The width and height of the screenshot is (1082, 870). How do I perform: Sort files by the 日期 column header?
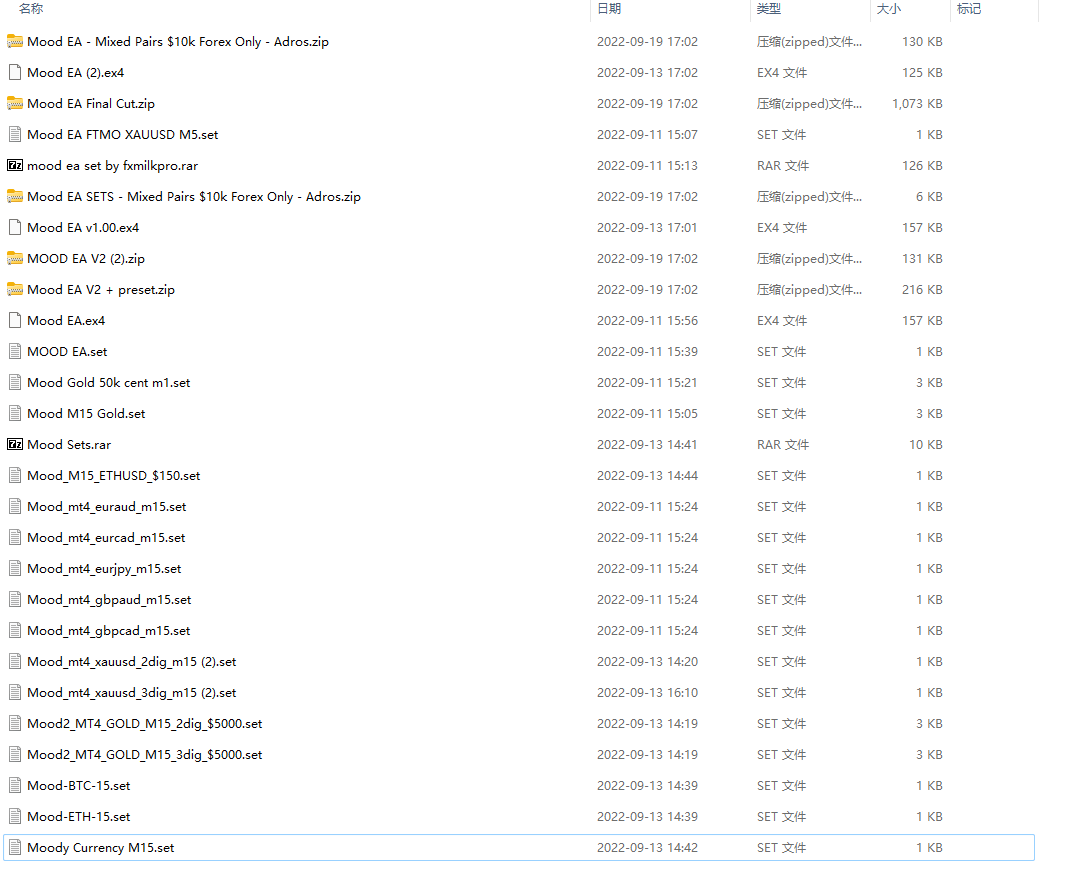coord(609,9)
